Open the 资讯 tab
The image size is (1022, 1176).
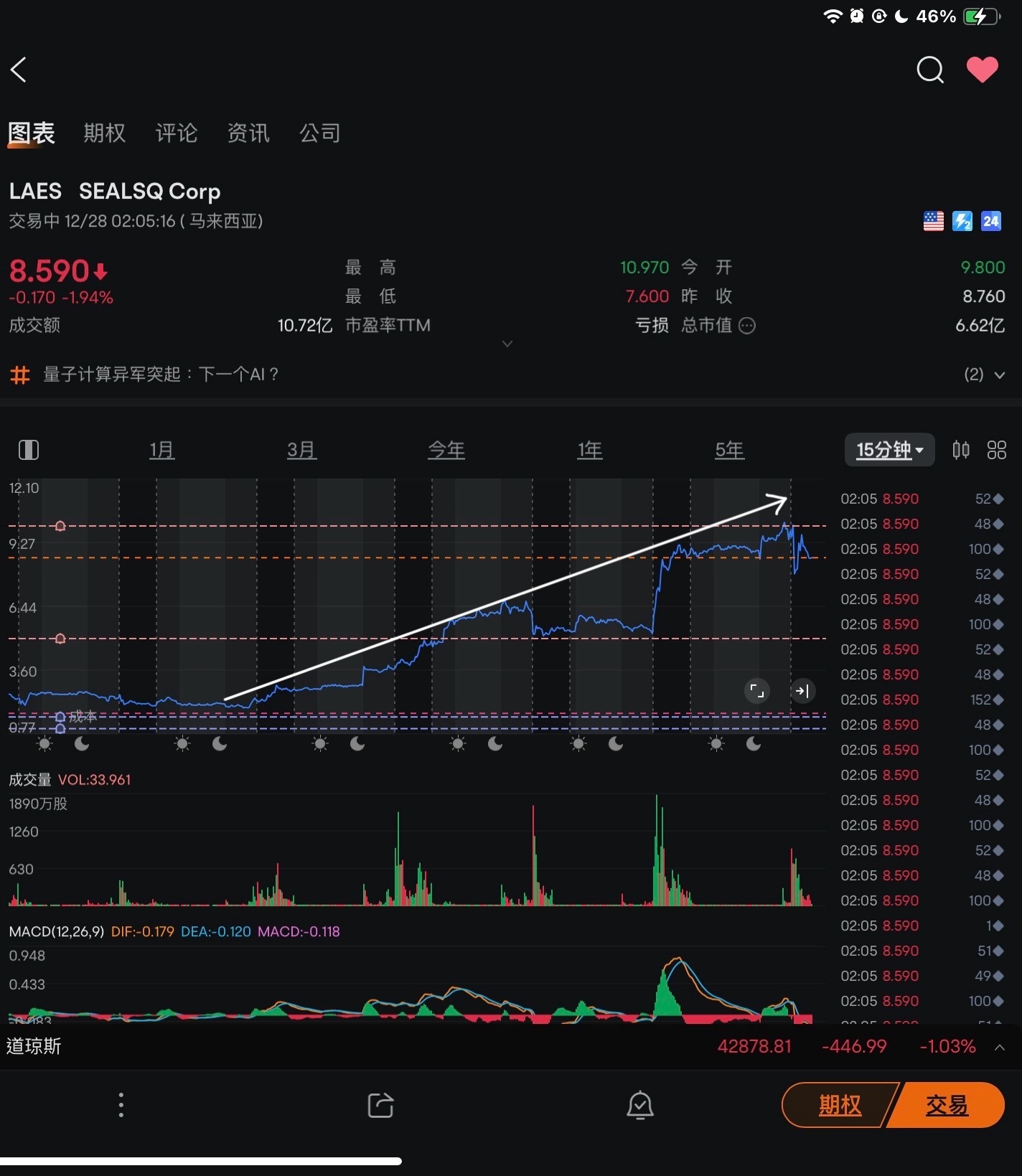248,133
